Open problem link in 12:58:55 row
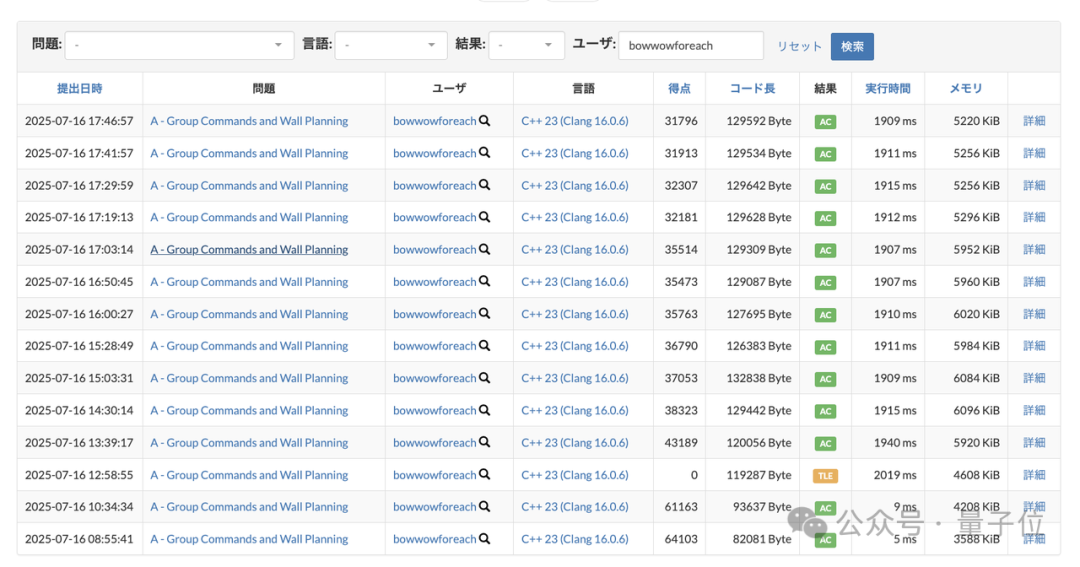 pyautogui.click(x=249, y=475)
